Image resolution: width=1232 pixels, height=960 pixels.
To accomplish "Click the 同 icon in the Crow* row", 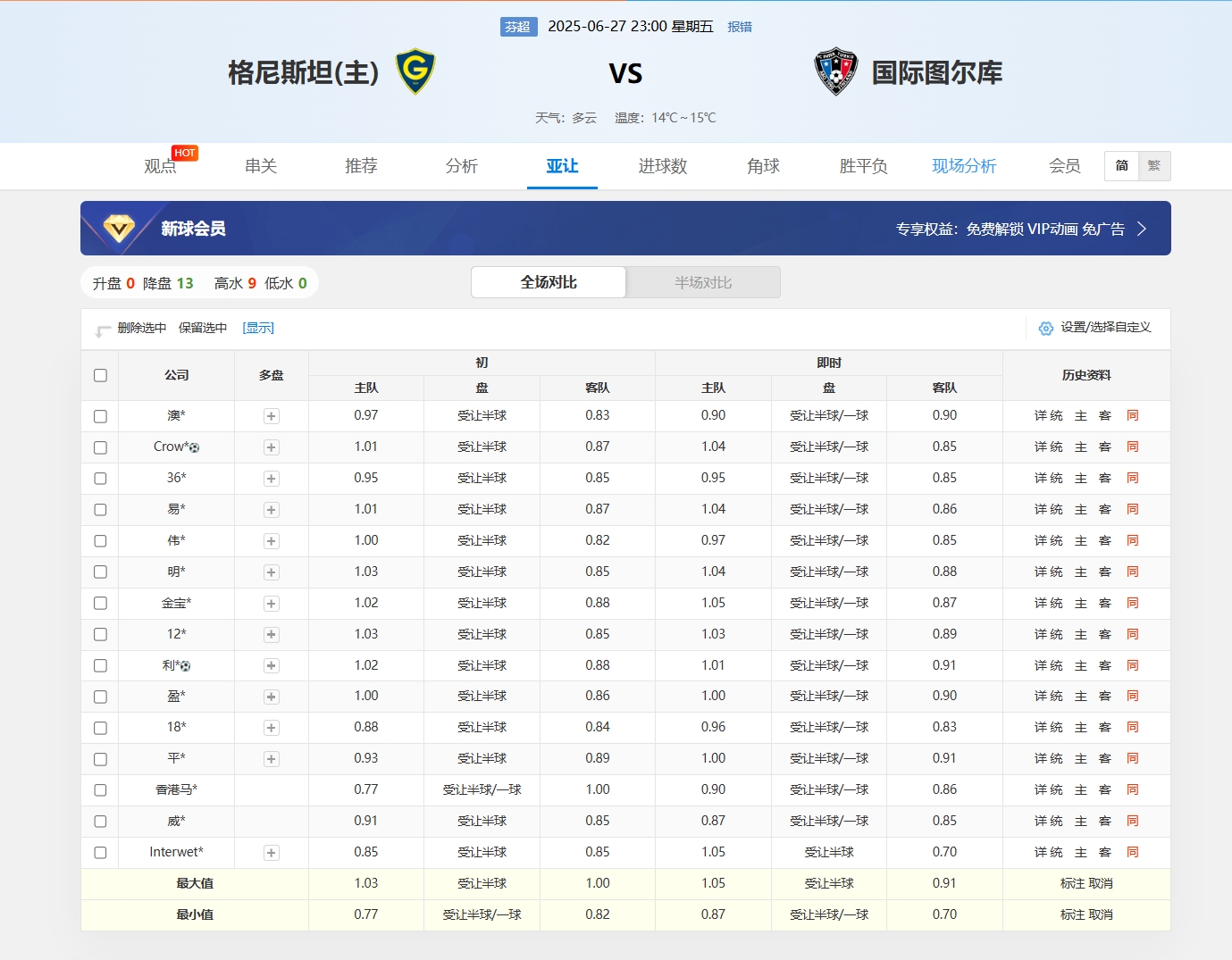I will [x=1133, y=447].
